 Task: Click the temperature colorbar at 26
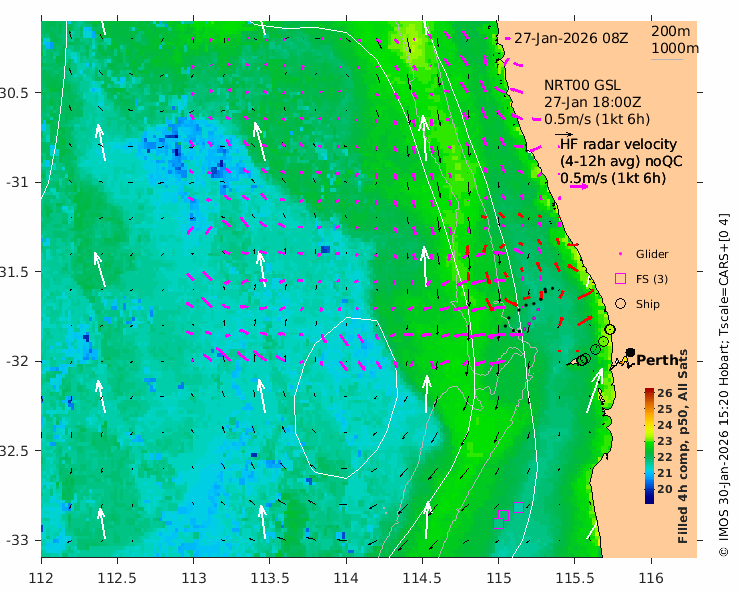coord(649,393)
